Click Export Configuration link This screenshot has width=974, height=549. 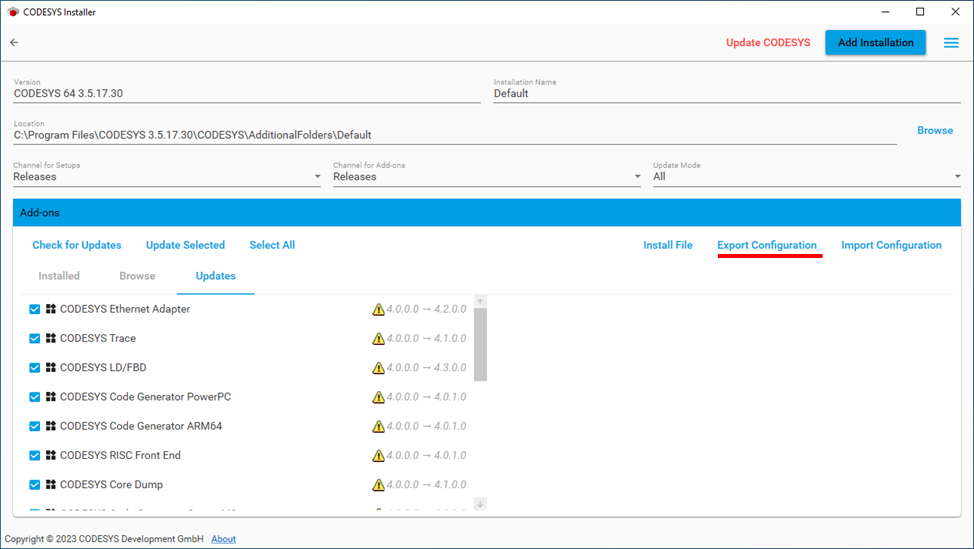click(767, 245)
